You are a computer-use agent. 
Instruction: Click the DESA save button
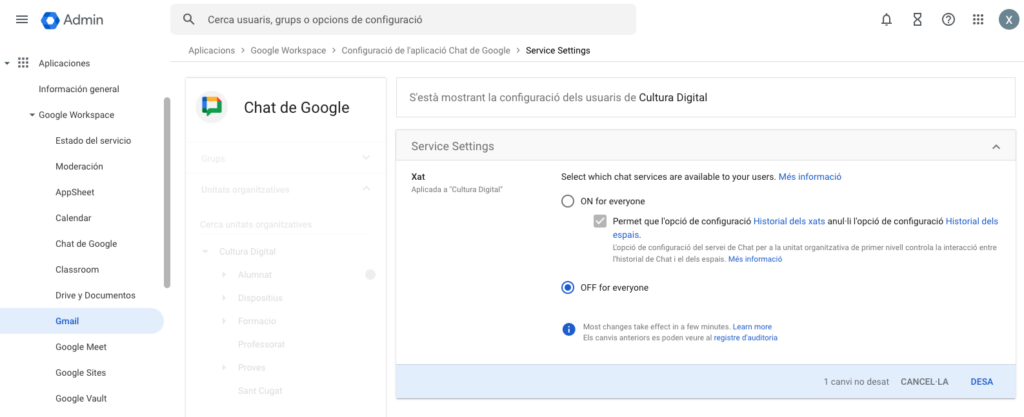[981, 382]
